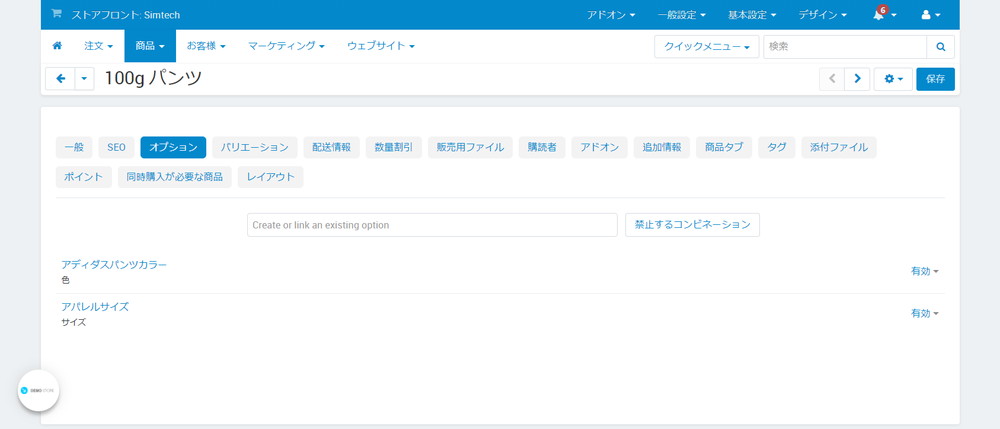Open the お客様 menu
Screen dimensions: 1000x429
[206, 46]
